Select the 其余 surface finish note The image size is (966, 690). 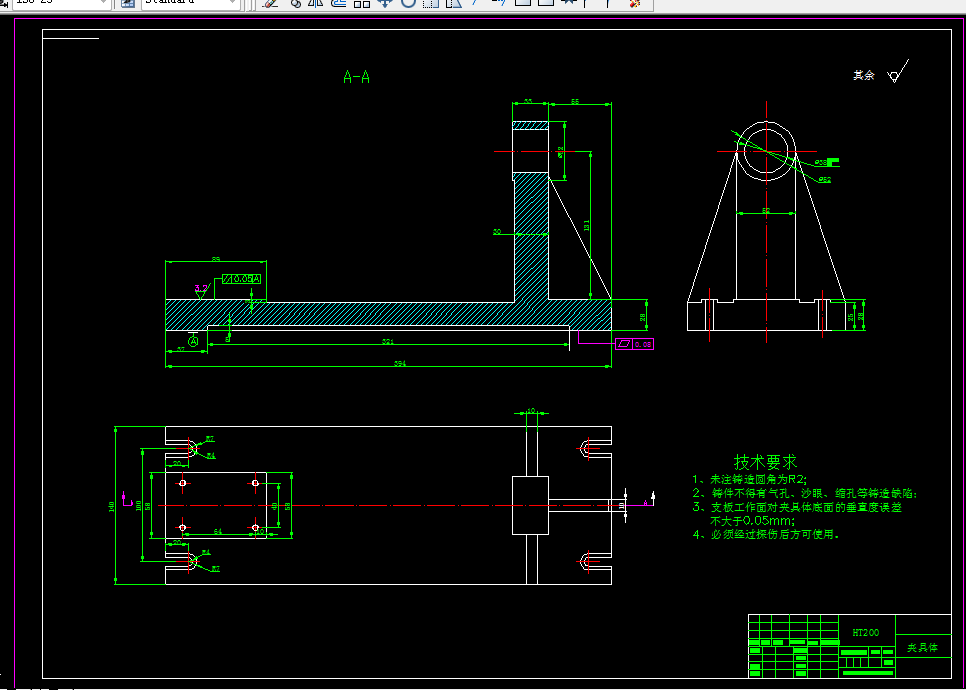click(863, 75)
